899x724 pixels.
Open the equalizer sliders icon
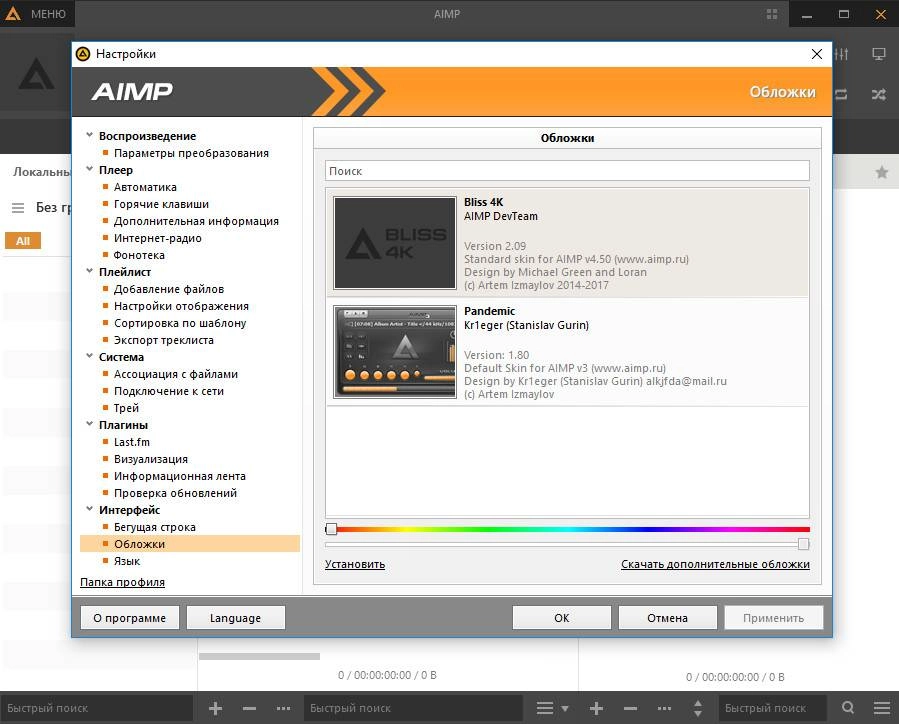841,54
